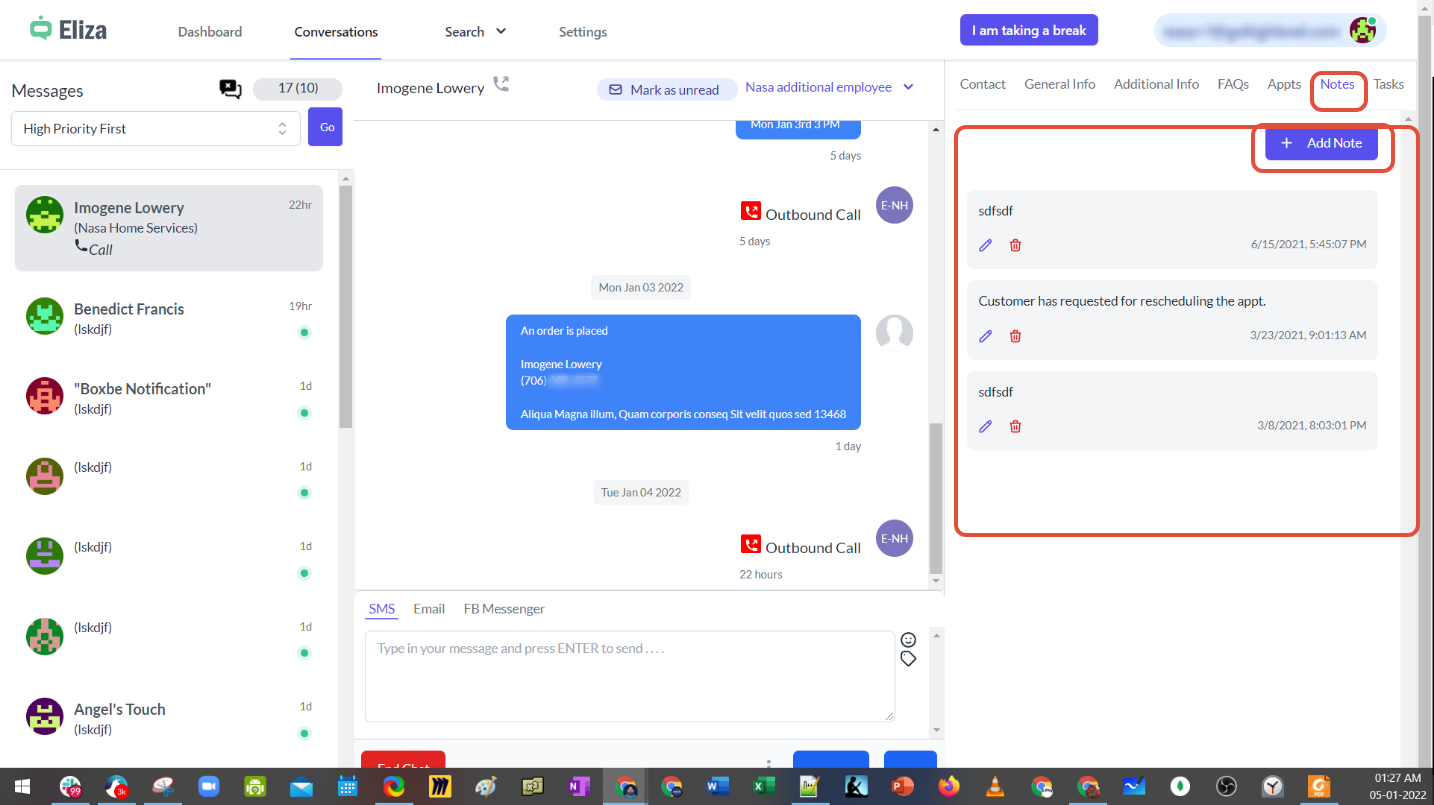
Task: Open the "Boxbe Notification" conversation
Action: tap(169, 398)
